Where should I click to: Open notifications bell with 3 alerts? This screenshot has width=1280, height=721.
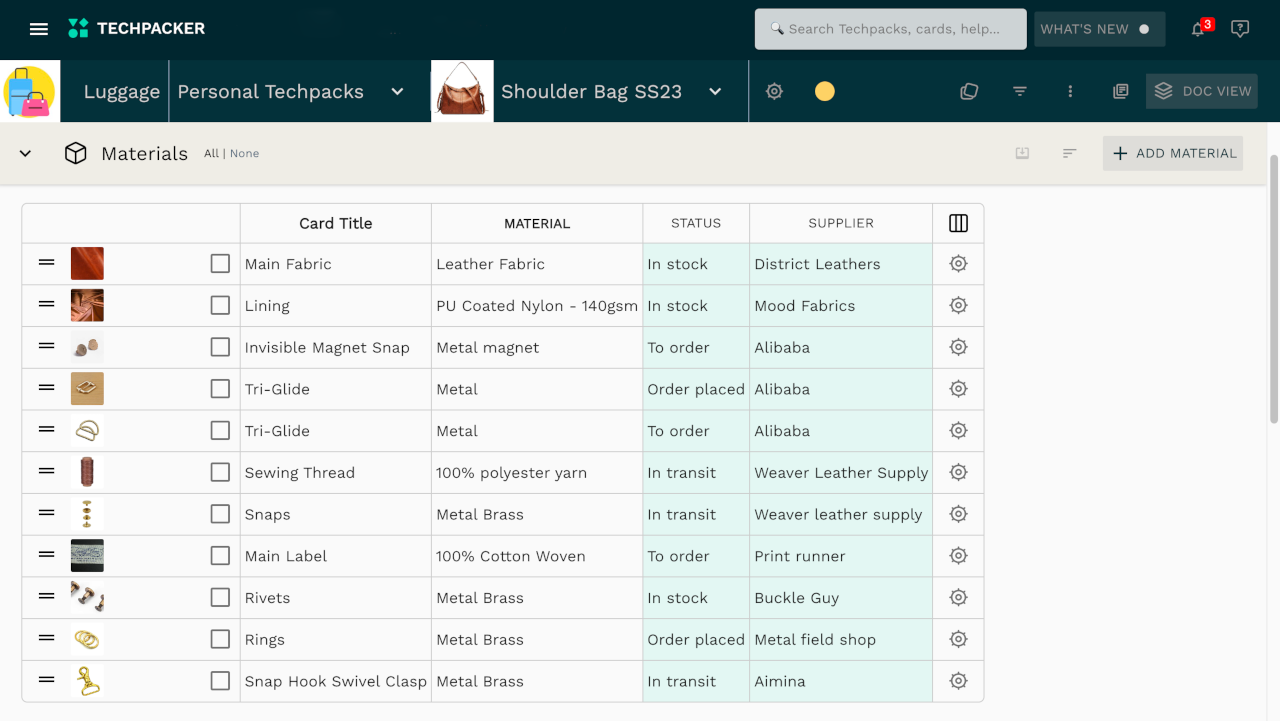point(1198,29)
